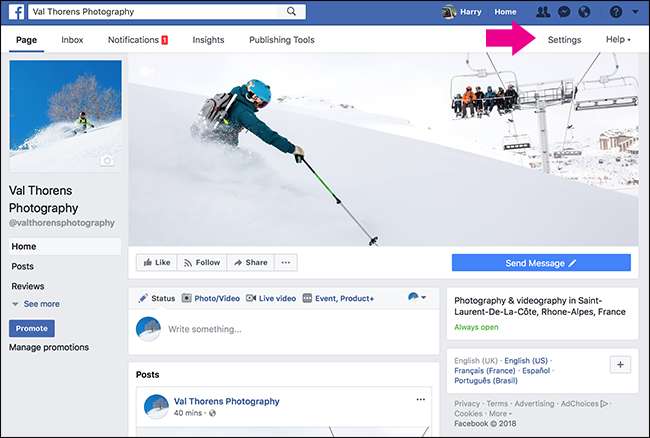Image resolution: width=650 pixels, height=438 pixels.
Task: Click the Val Thorens Photography post avatar
Action: (156, 407)
